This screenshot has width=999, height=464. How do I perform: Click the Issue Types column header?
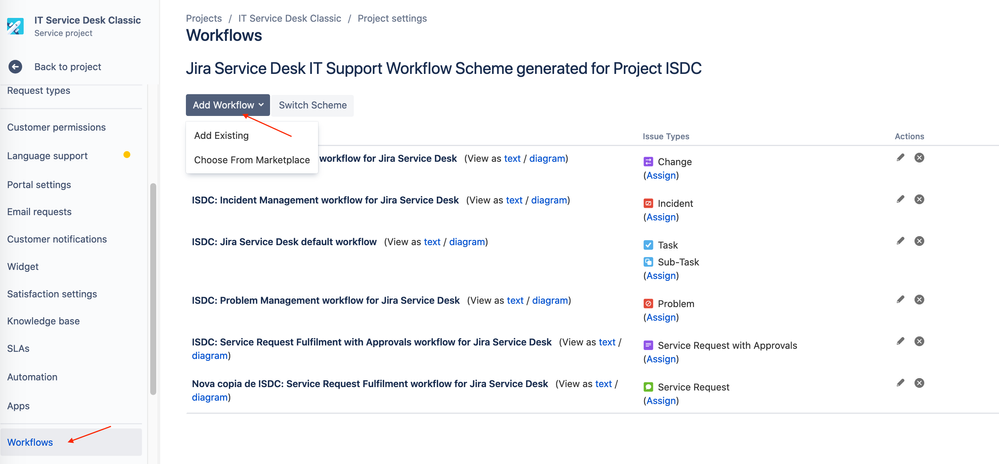pos(666,136)
